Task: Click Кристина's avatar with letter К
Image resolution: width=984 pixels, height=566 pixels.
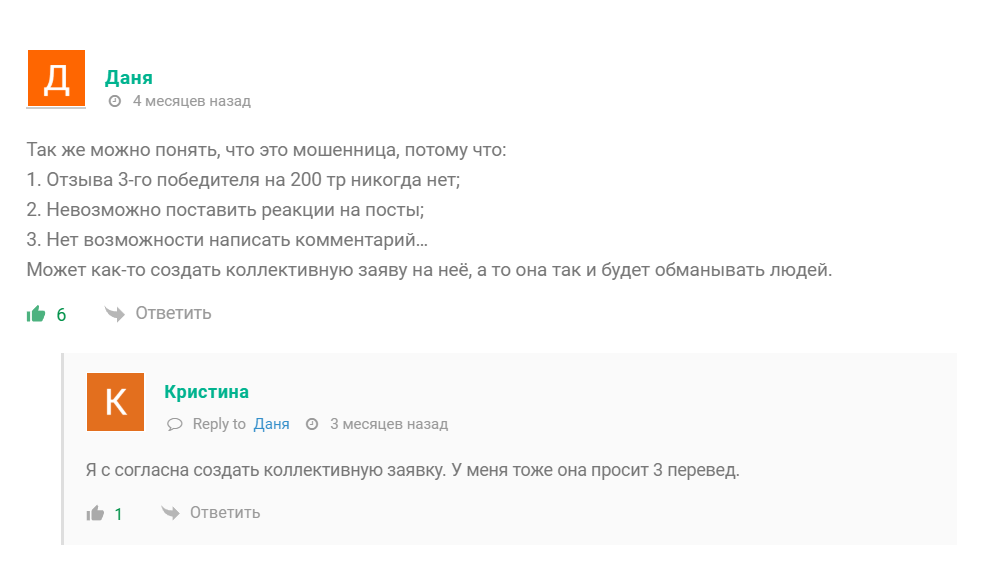Action: (x=115, y=402)
